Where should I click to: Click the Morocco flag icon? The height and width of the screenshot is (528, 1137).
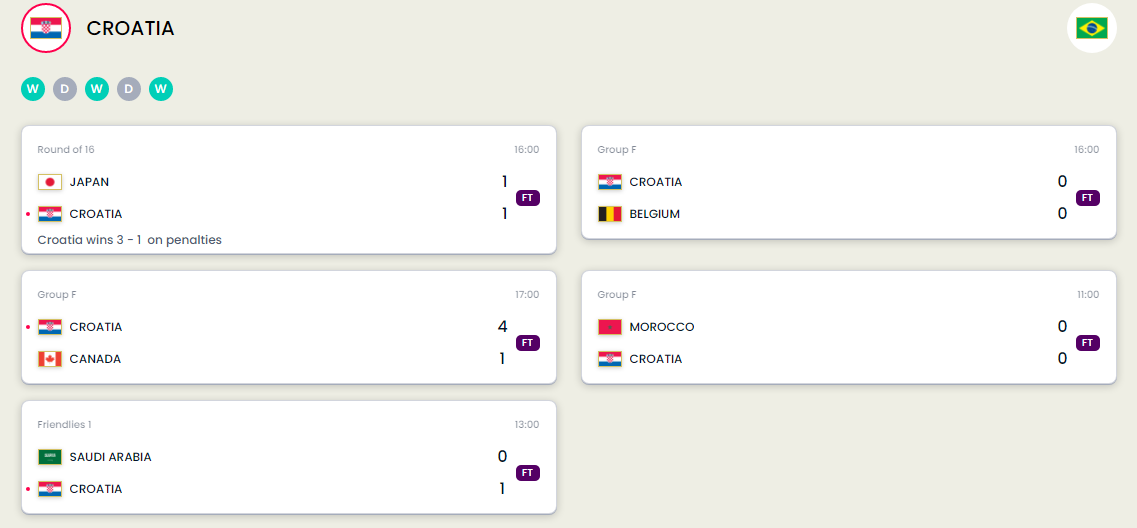tap(610, 327)
